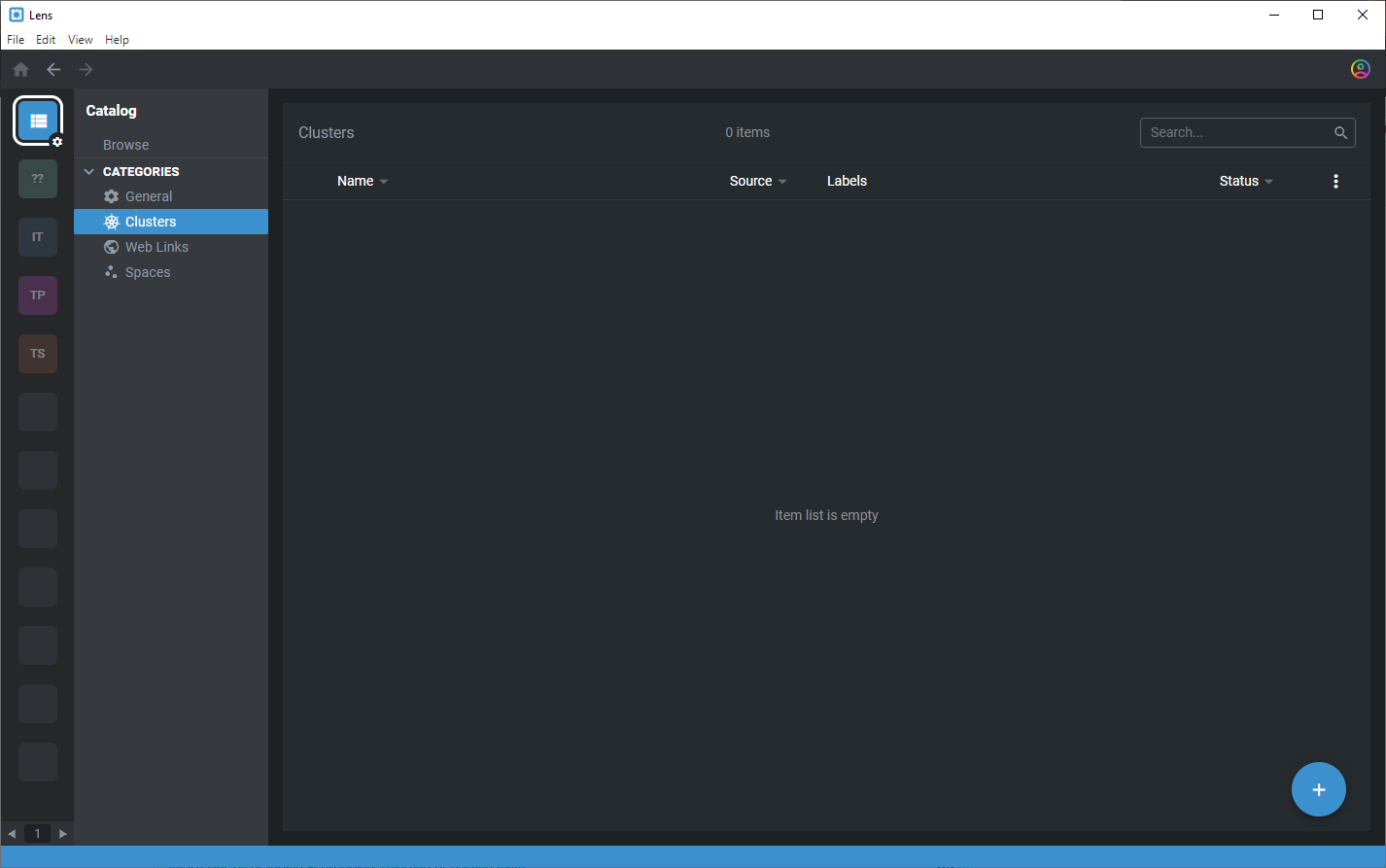Image resolution: width=1386 pixels, height=868 pixels.
Task: Select the Web Links category
Action: click(171, 247)
